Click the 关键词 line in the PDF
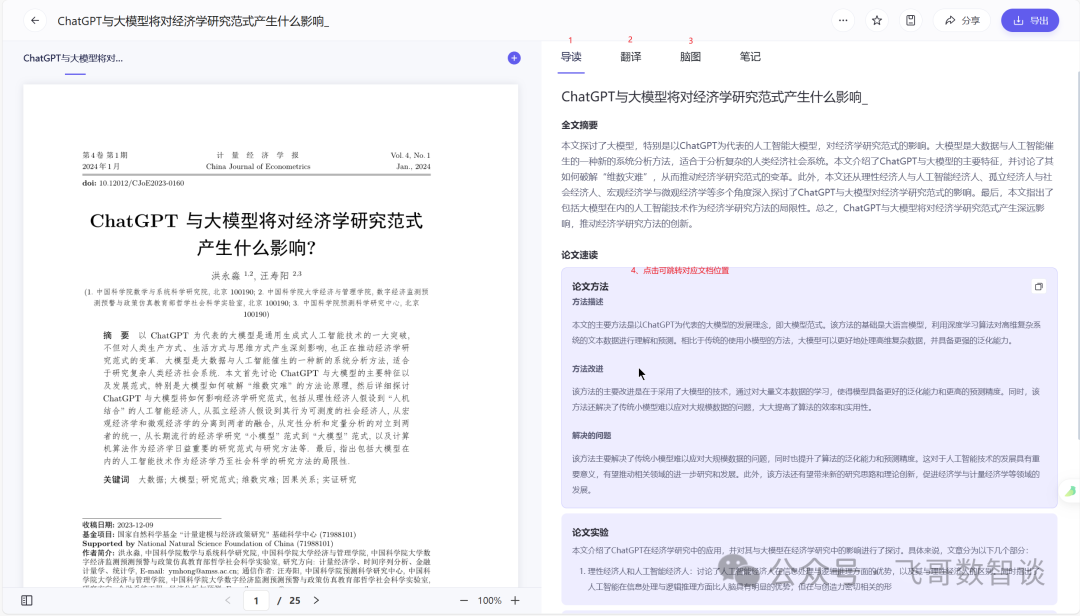1080x616 pixels. pos(229,480)
